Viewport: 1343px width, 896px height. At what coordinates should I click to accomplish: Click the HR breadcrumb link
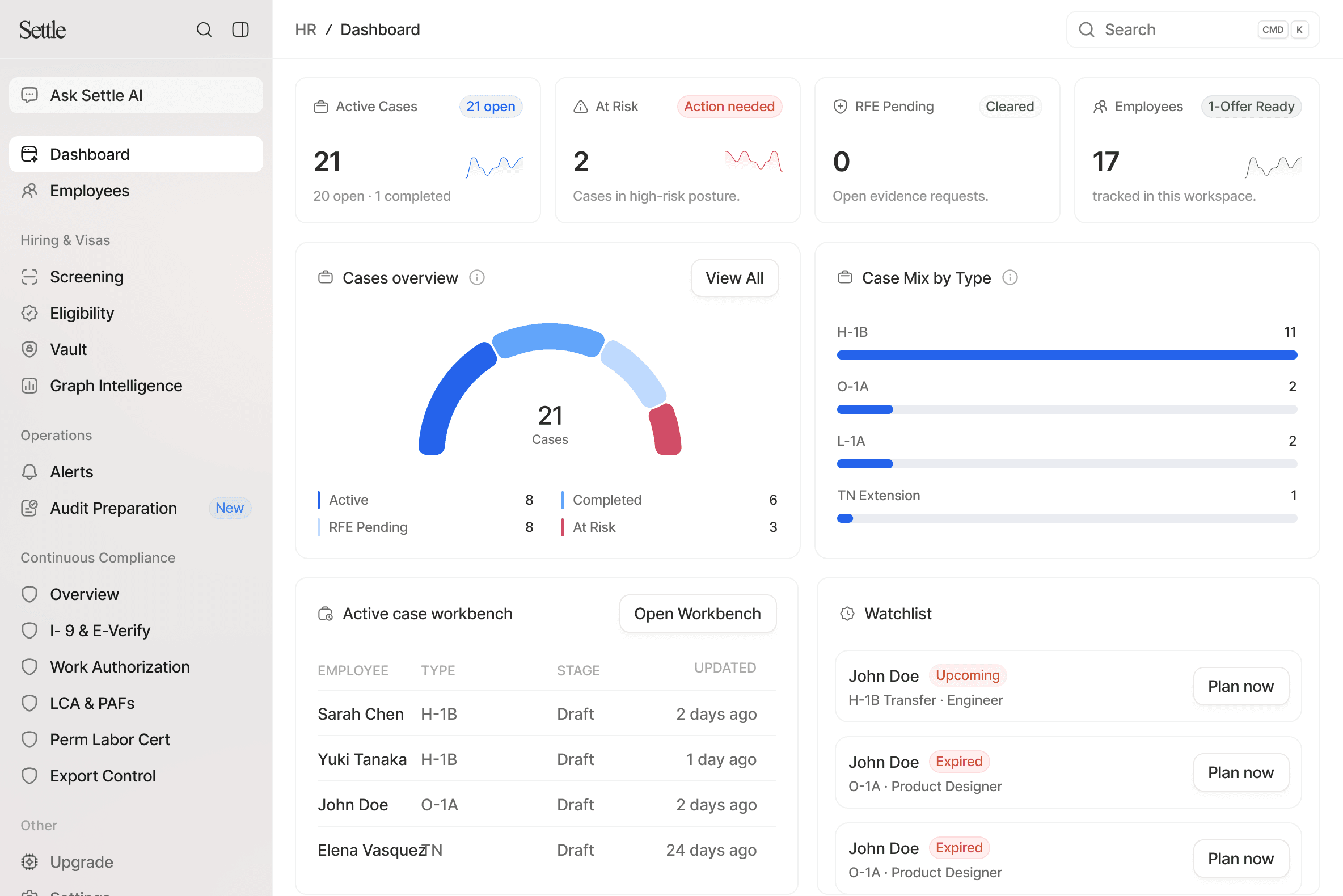(306, 29)
